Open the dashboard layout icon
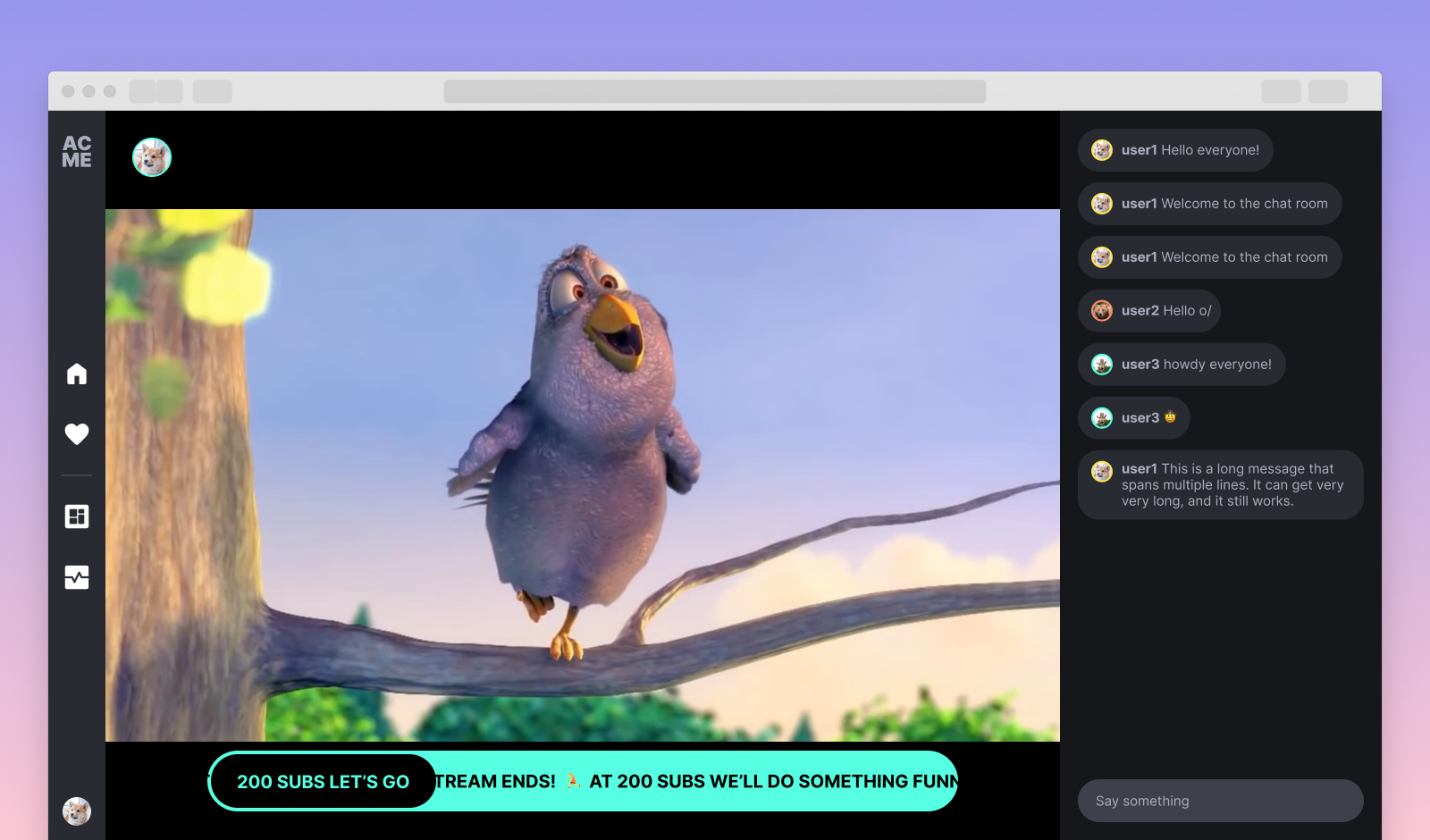1430x840 pixels. (x=77, y=517)
